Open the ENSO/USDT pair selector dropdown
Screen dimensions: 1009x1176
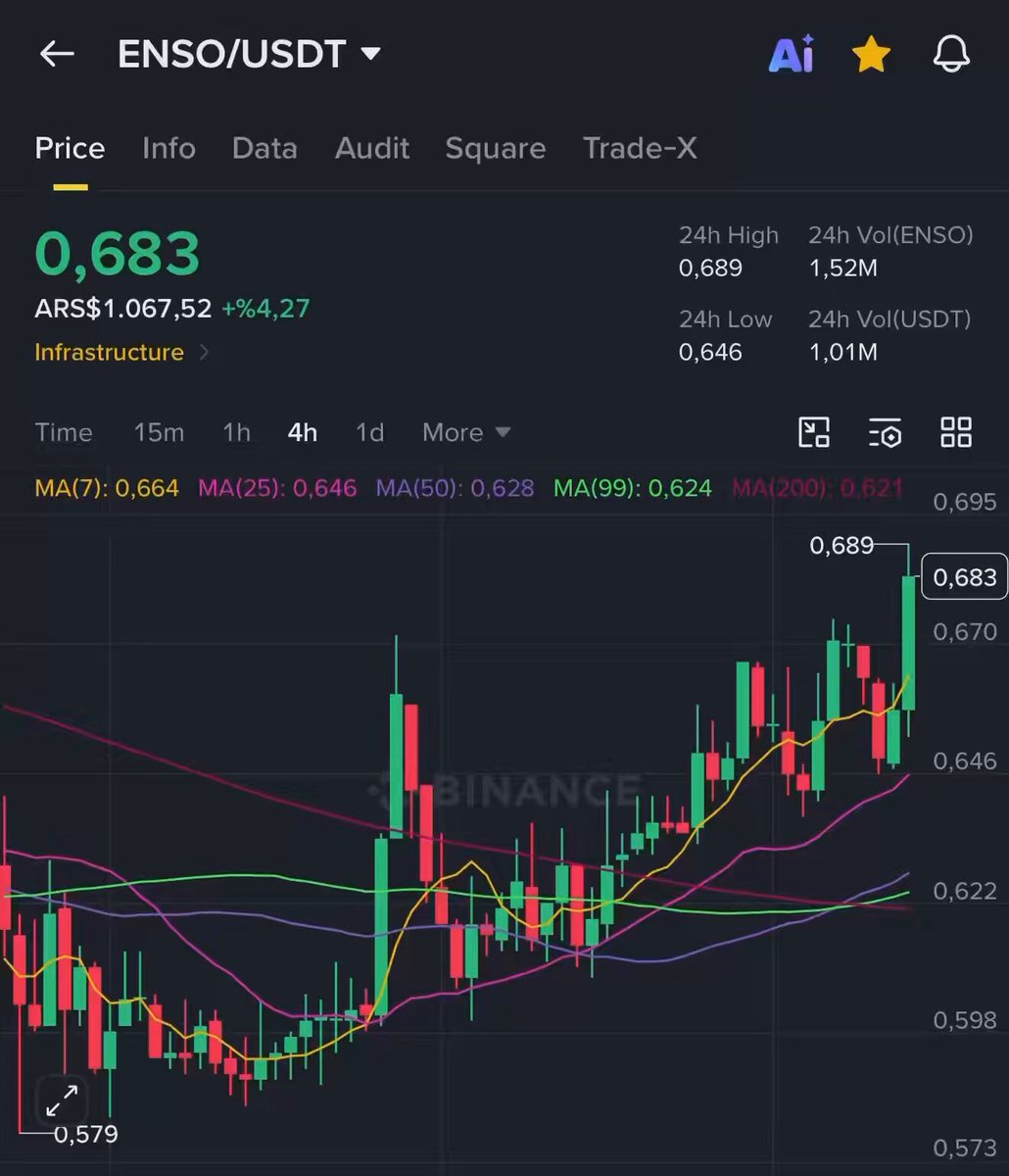pyautogui.click(x=250, y=54)
